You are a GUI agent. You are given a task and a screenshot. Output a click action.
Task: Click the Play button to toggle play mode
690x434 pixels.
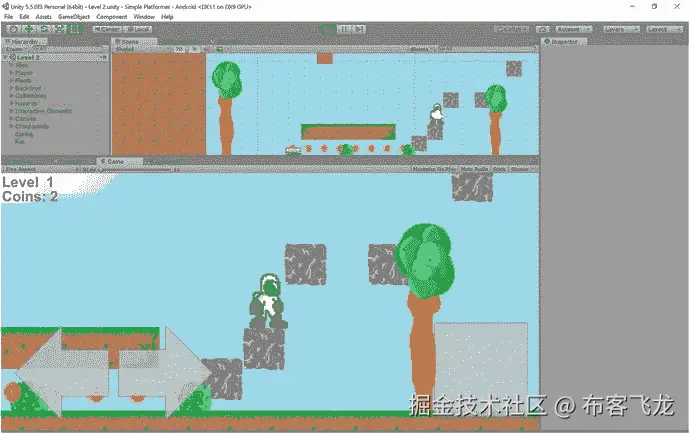(328, 29)
